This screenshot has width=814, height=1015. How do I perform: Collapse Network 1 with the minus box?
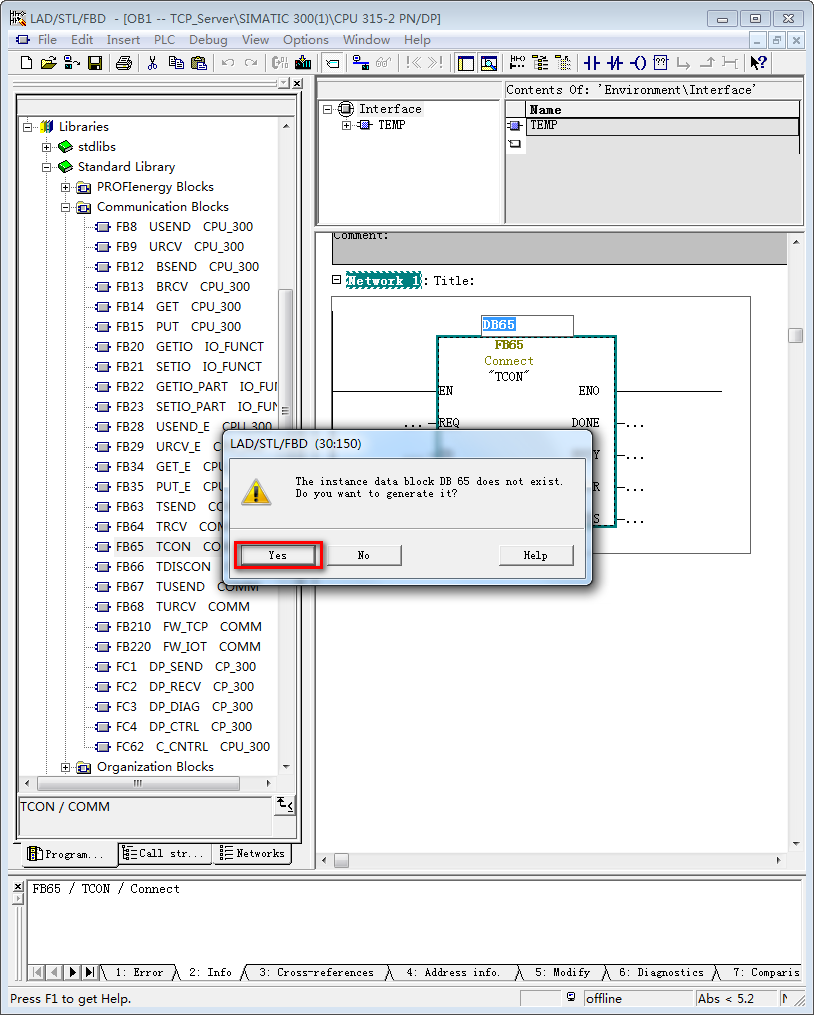click(336, 280)
